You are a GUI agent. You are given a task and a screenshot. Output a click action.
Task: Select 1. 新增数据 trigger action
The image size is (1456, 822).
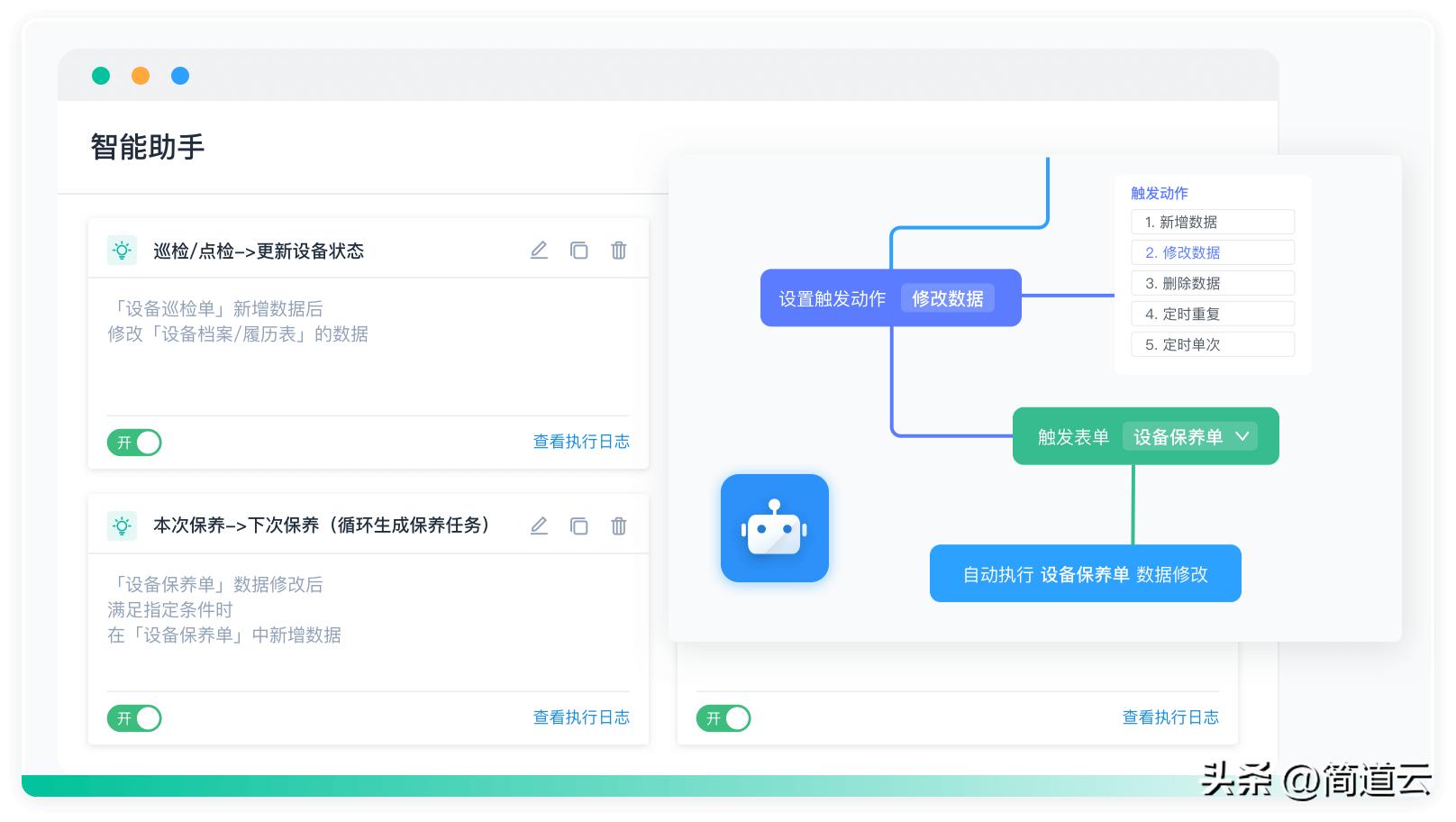pos(1212,222)
